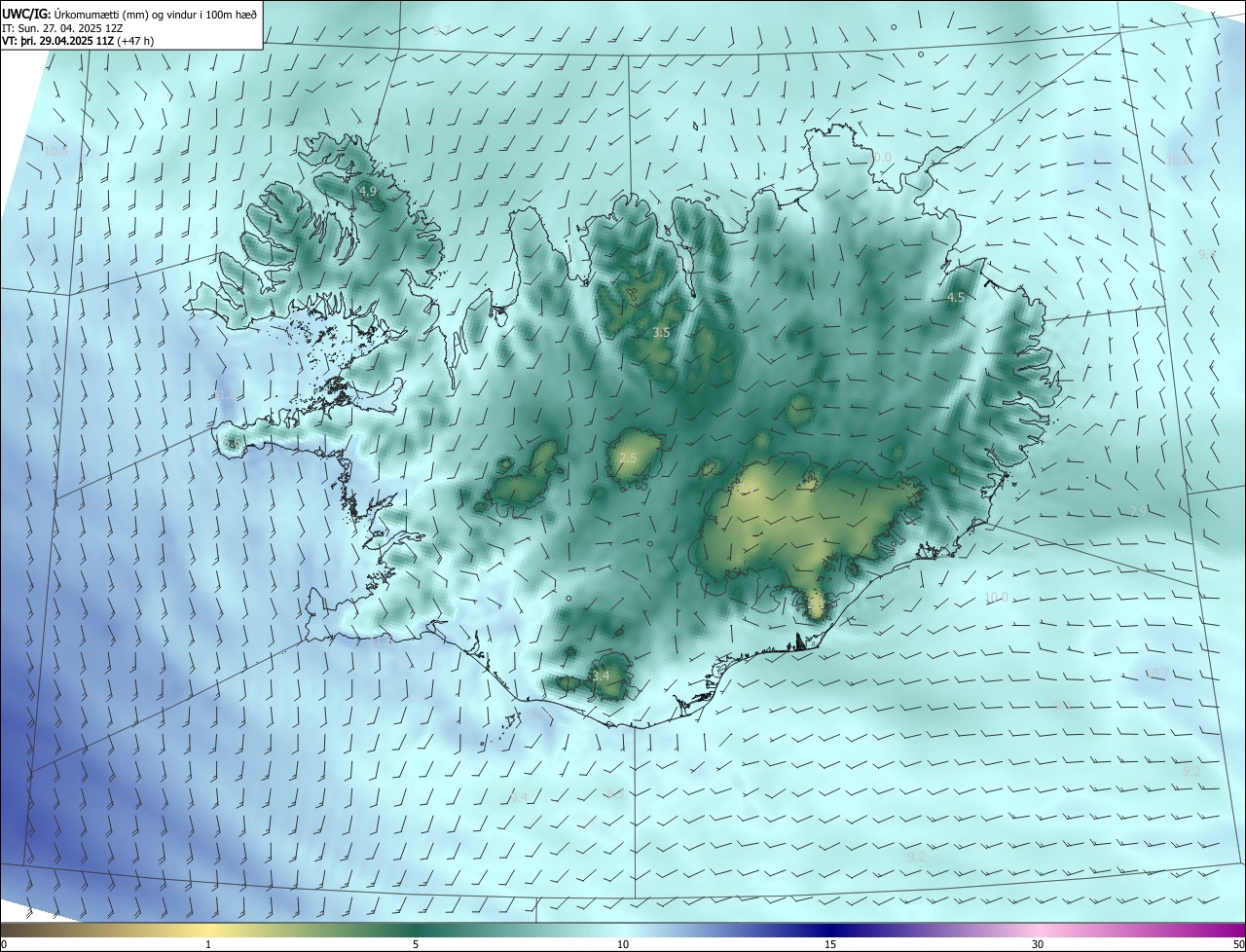
Task: Click the 4.9 value in the Westfjords
Action: pyautogui.click(x=368, y=192)
